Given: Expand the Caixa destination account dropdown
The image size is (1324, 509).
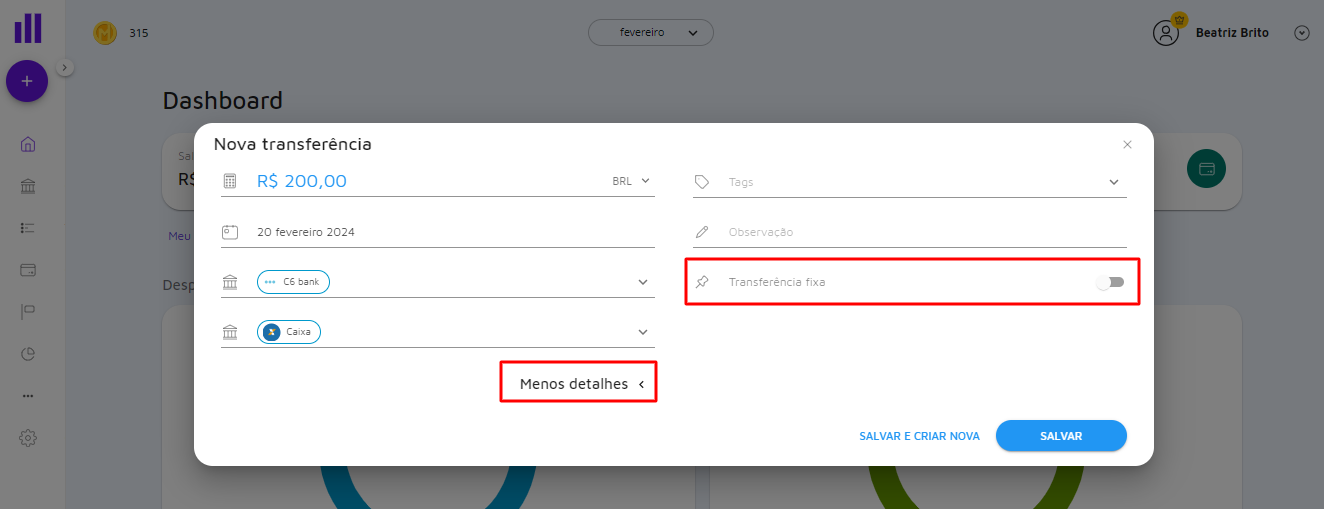Looking at the screenshot, I should point(643,332).
